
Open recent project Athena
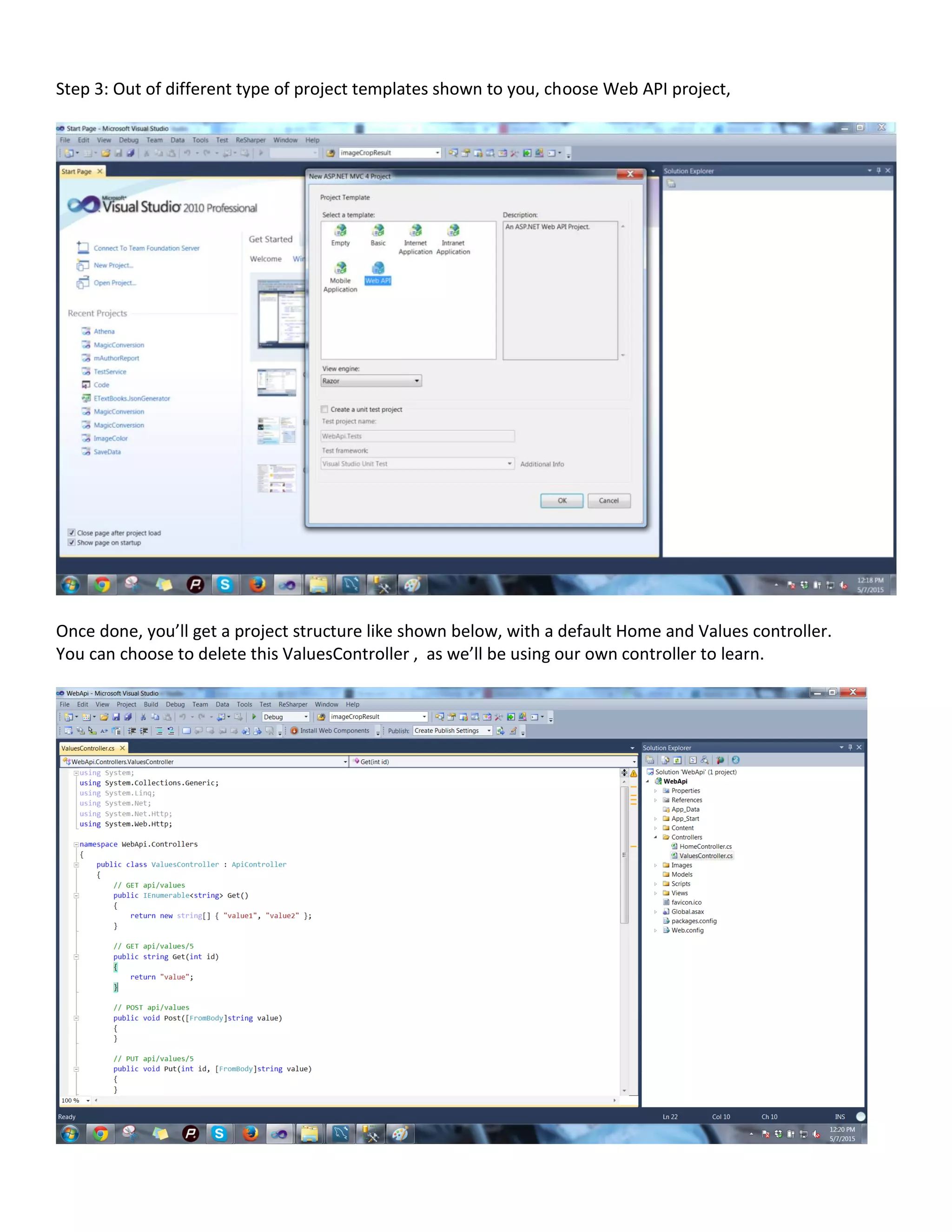[x=104, y=331]
